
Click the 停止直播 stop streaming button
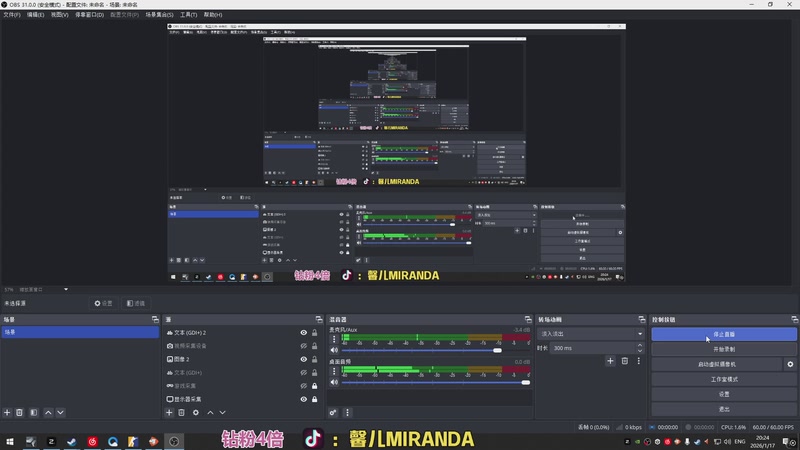click(x=724, y=334)
